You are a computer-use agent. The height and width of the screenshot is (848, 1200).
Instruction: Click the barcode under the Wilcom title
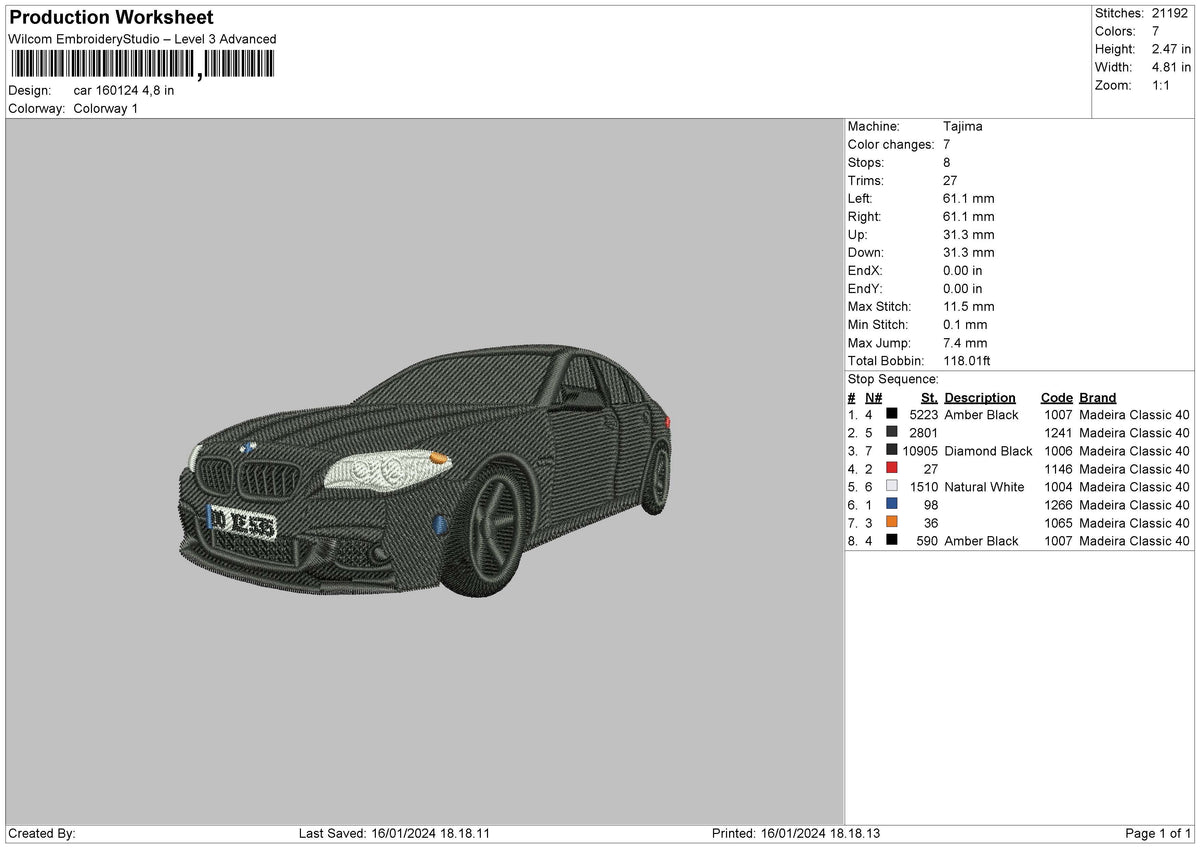142,65
